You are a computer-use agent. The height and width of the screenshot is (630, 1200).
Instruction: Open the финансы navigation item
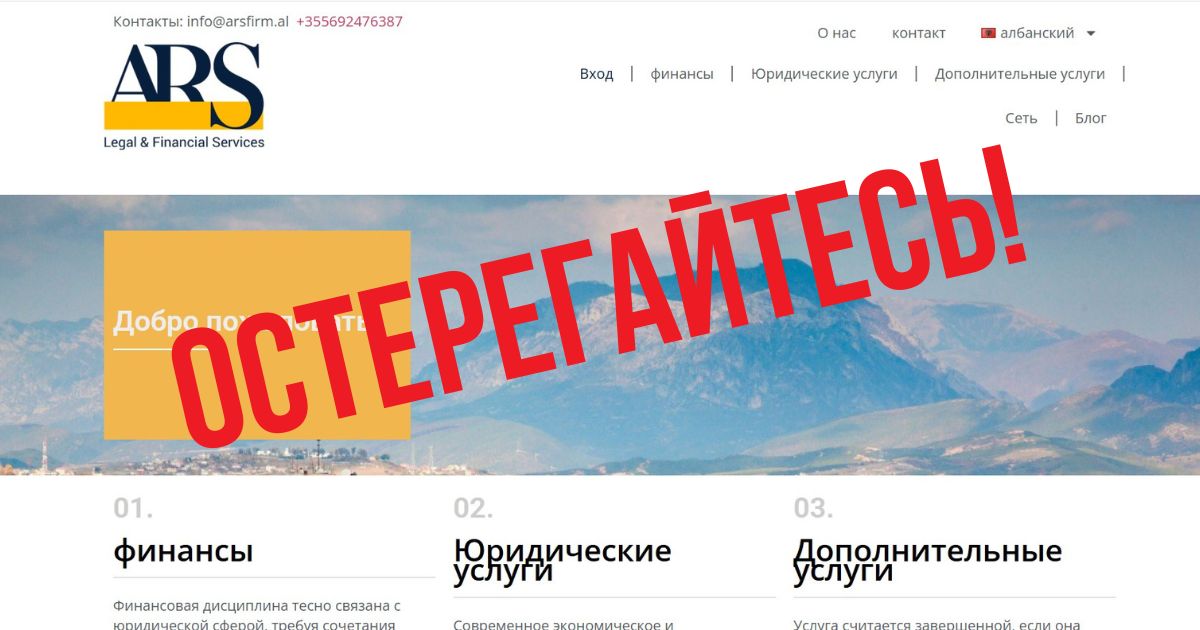(682, 74)
